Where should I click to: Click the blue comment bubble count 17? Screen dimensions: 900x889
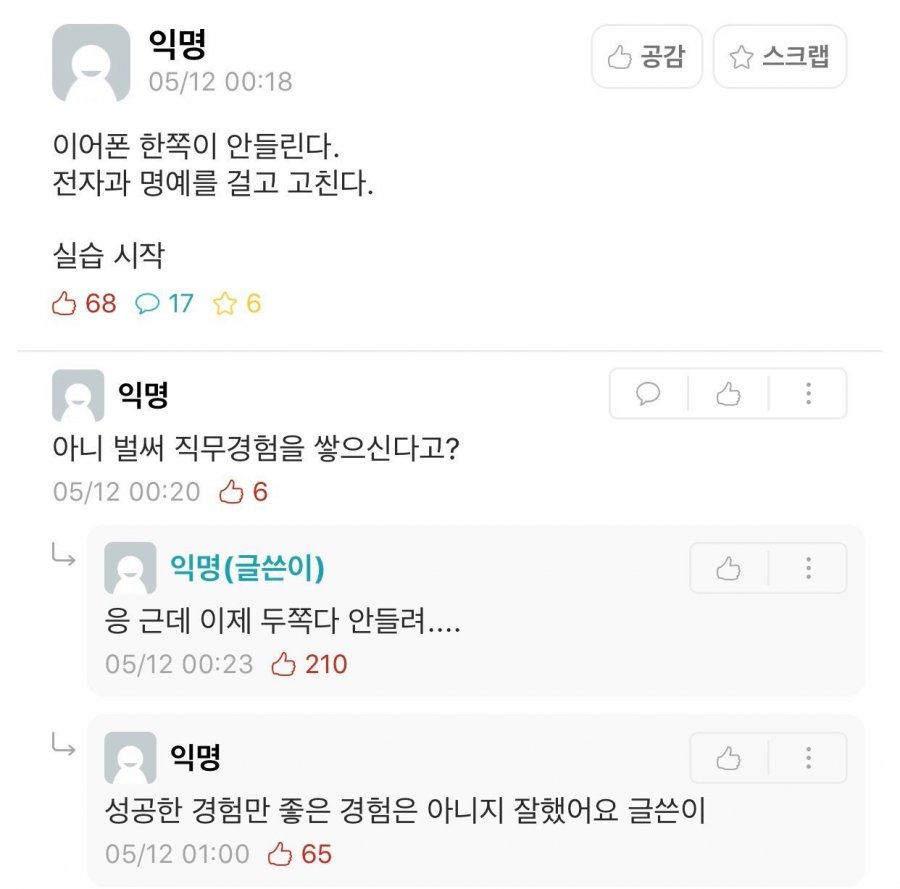(165, 303)
